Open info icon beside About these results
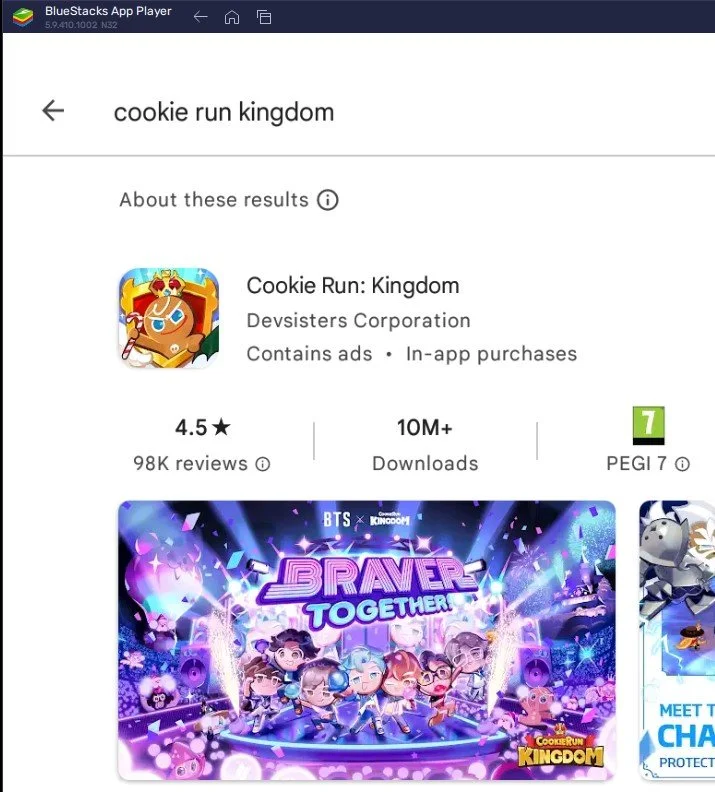Viewport: 715px width, 792px height. [x=328, y=200]
